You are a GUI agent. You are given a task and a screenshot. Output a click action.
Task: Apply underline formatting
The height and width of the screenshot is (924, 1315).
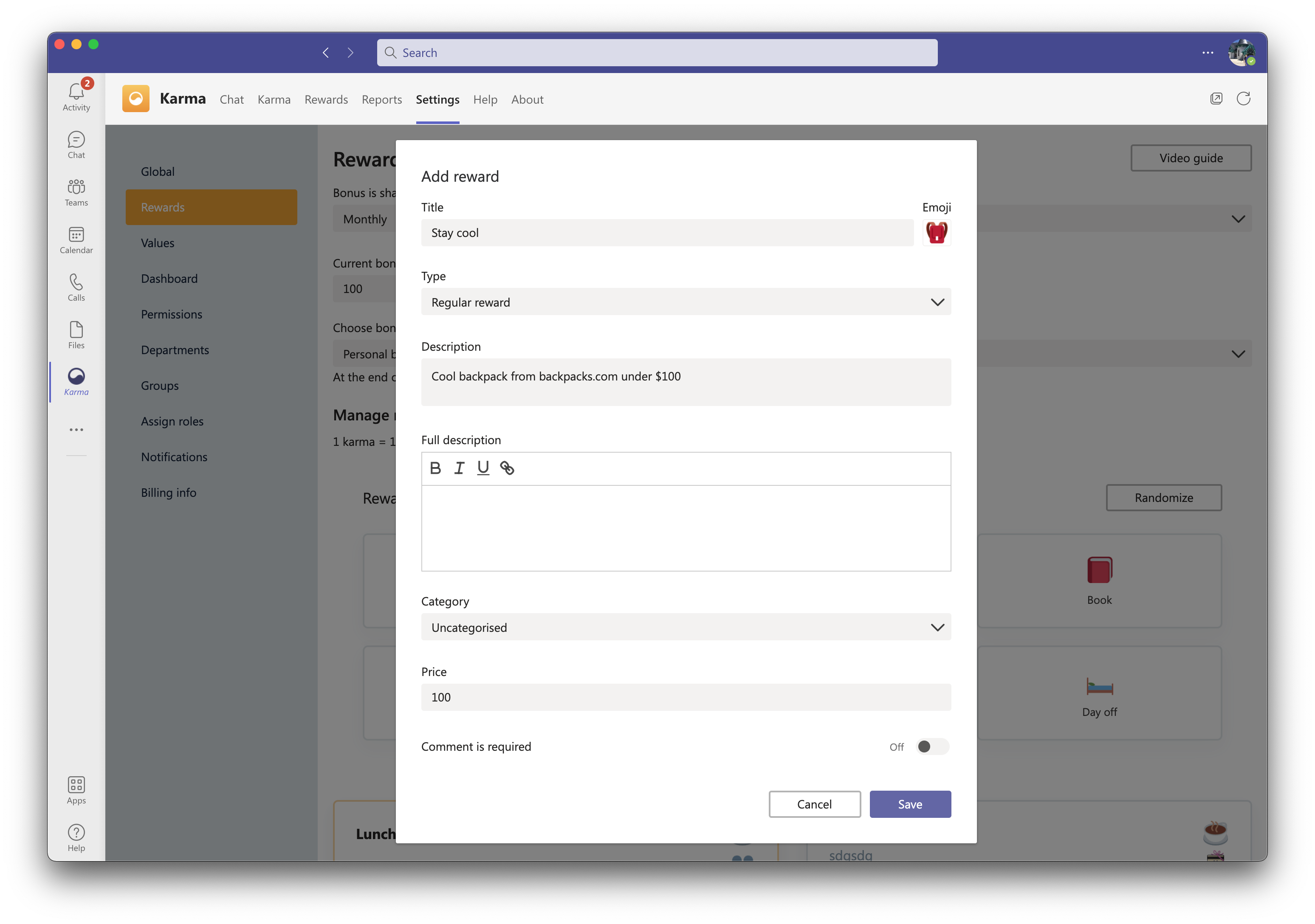pyautogui.click(x=483, y=468)
